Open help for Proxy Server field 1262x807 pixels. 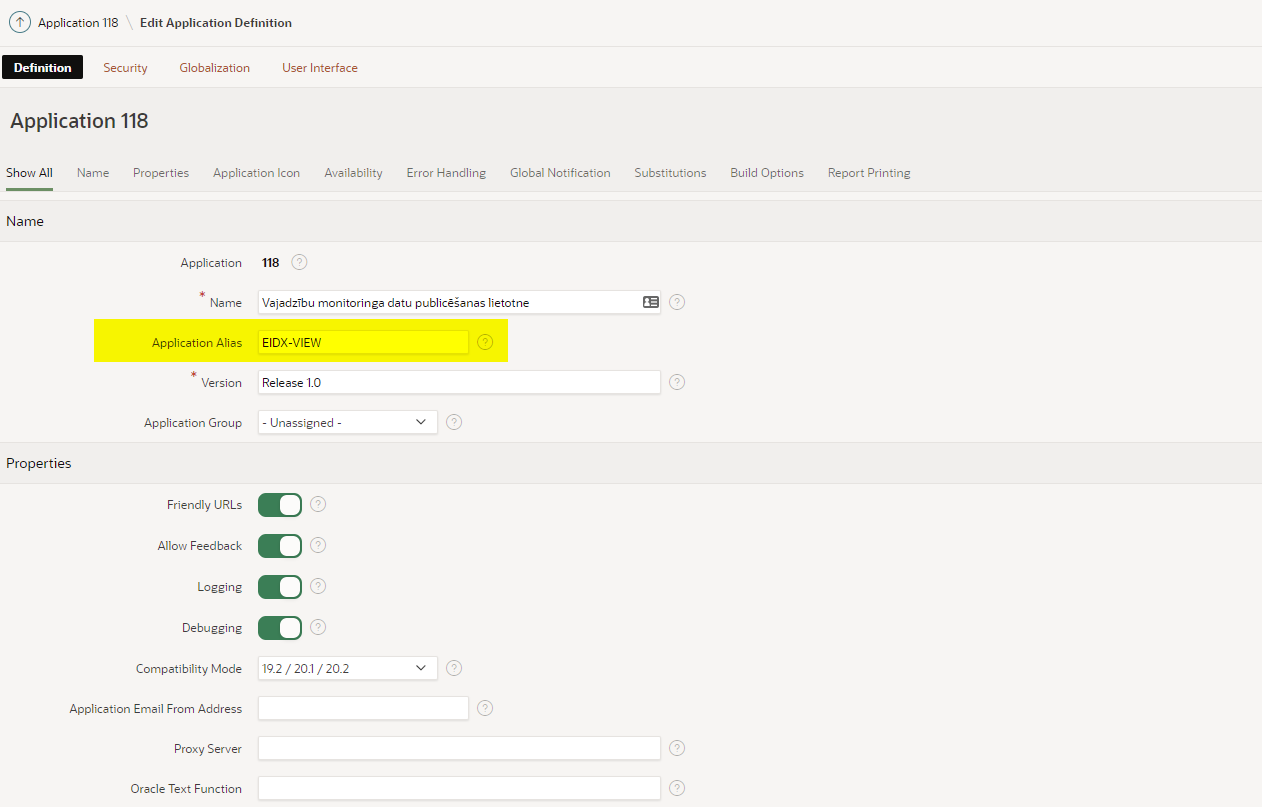click(677, 748)
